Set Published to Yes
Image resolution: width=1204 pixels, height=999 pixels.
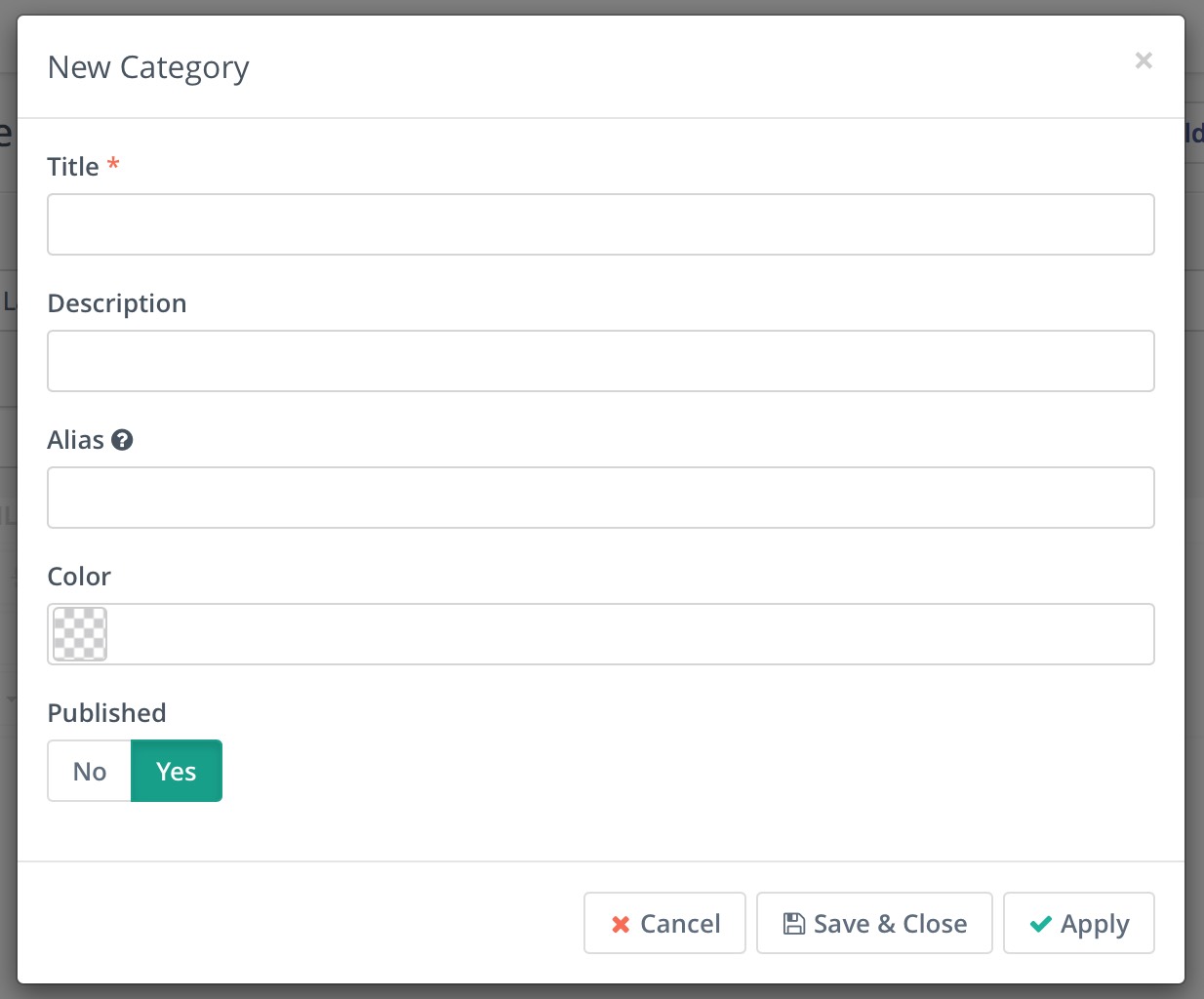[x=177, y=771]
